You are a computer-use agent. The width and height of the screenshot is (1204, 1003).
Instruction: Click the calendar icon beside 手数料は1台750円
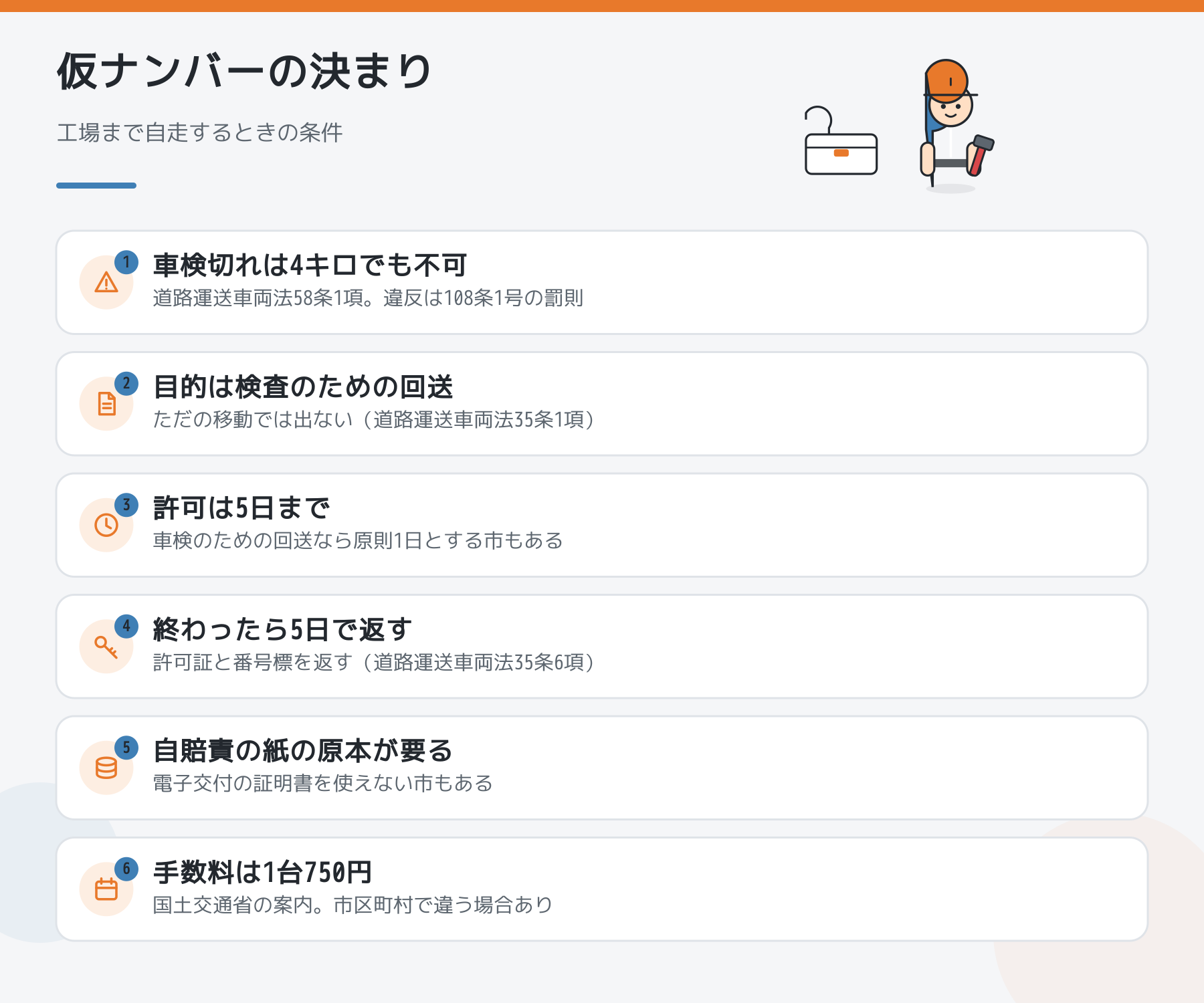click(x=106, y=889)
